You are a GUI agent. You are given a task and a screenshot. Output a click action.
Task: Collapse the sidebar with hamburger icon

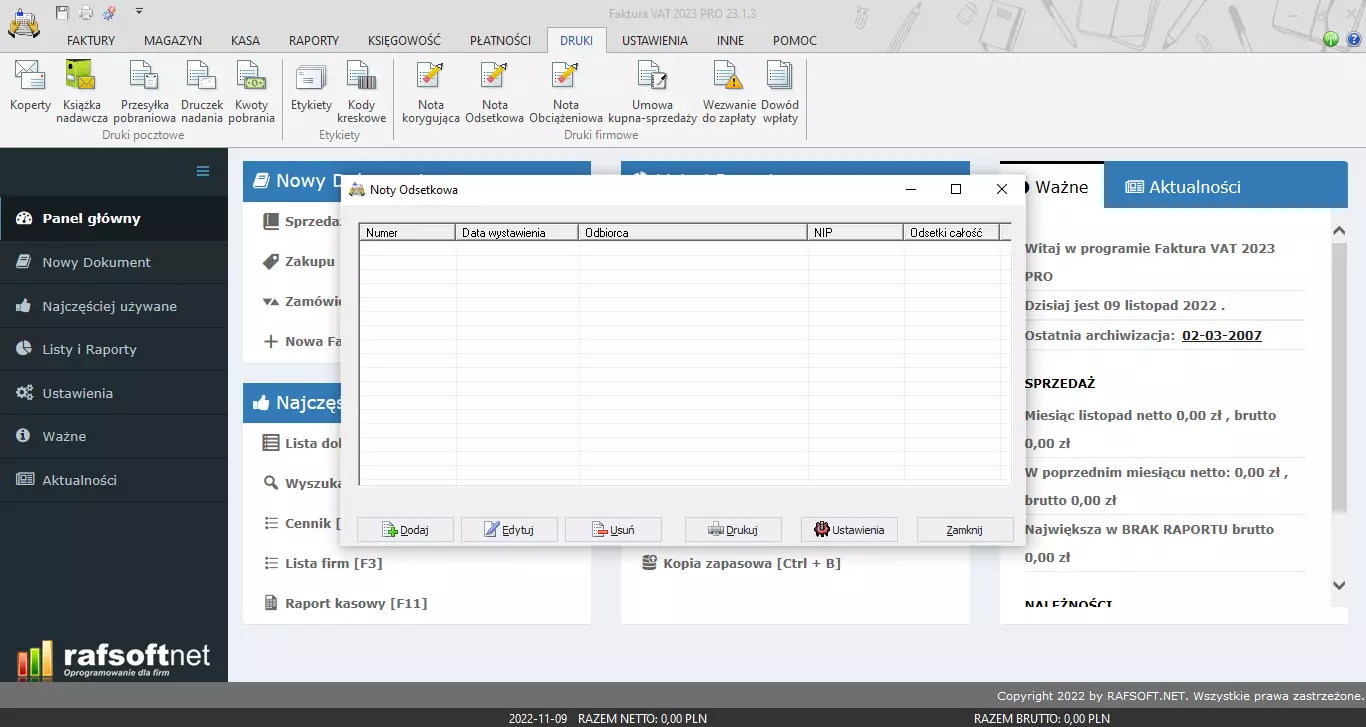(203, 171)
